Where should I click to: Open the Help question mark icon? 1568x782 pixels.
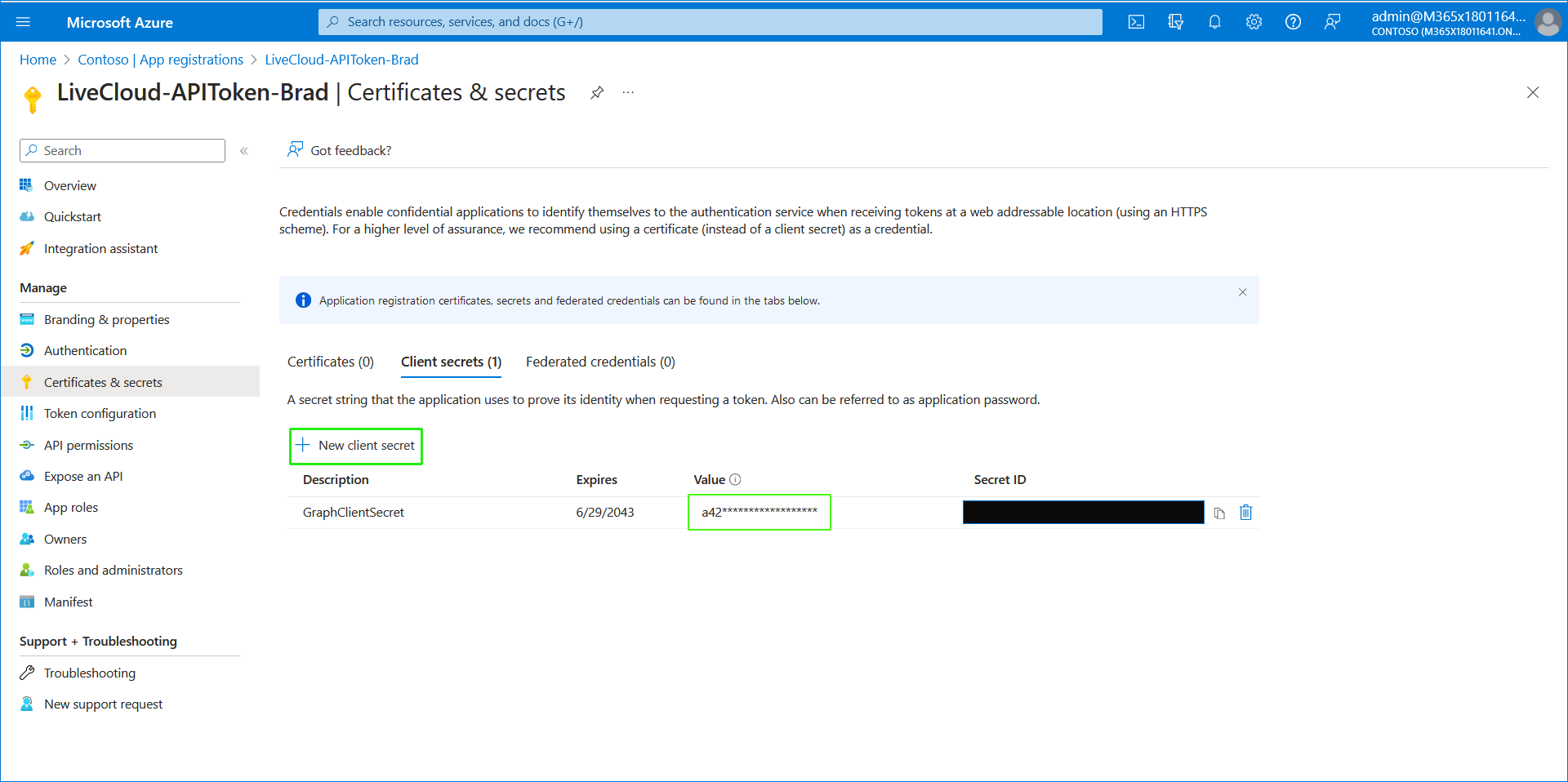click(x=1293, y=22)
